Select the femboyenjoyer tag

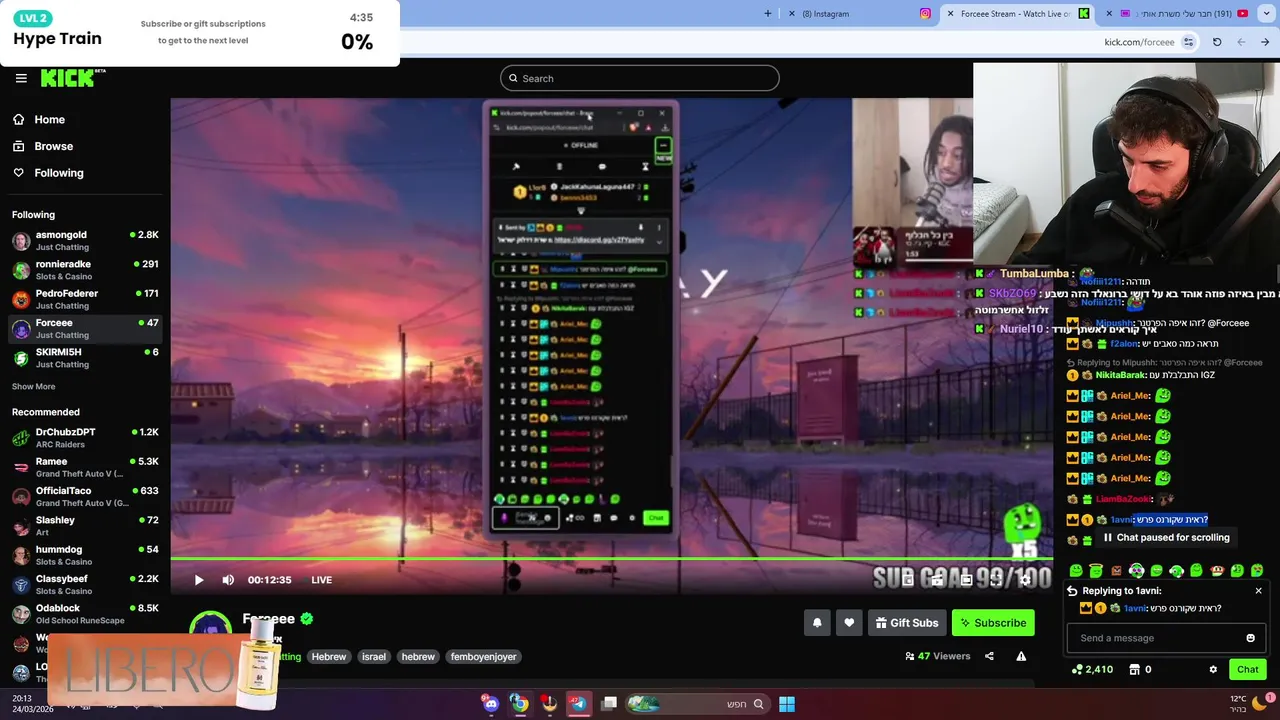[x=484, y=657]
